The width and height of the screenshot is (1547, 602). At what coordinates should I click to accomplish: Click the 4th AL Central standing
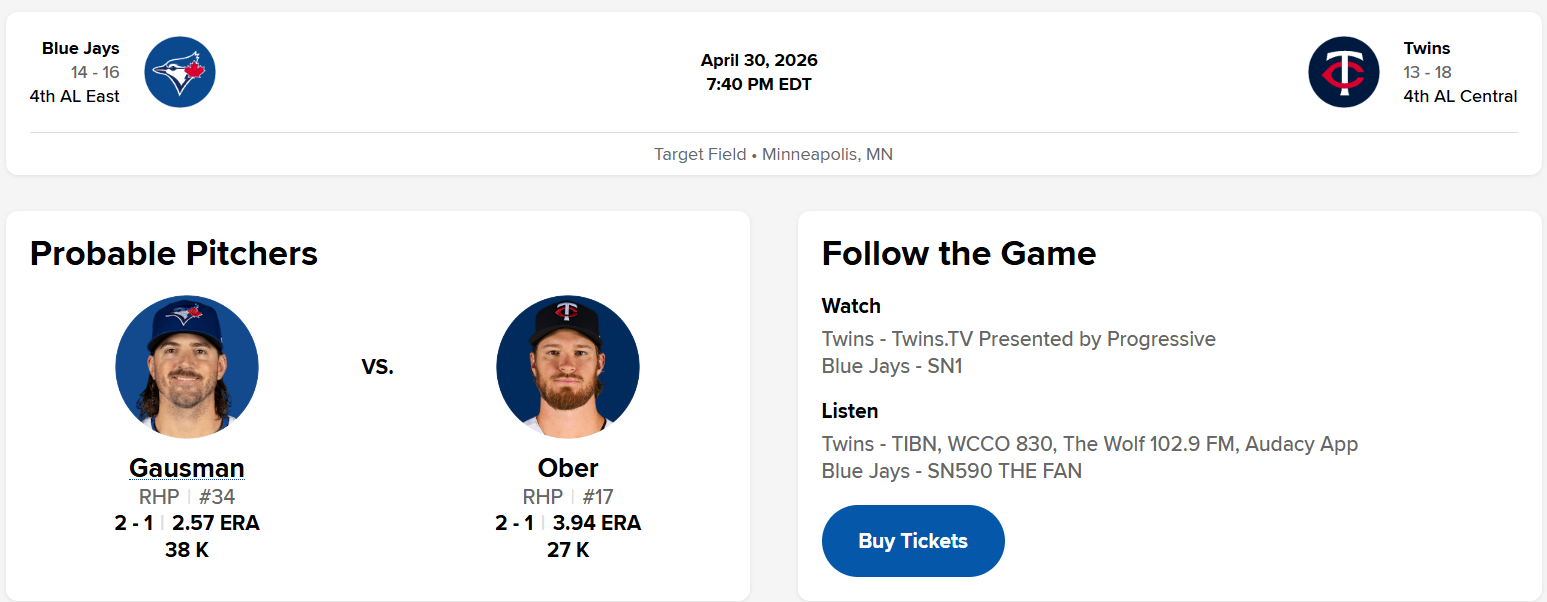(x=1460, y=96)
